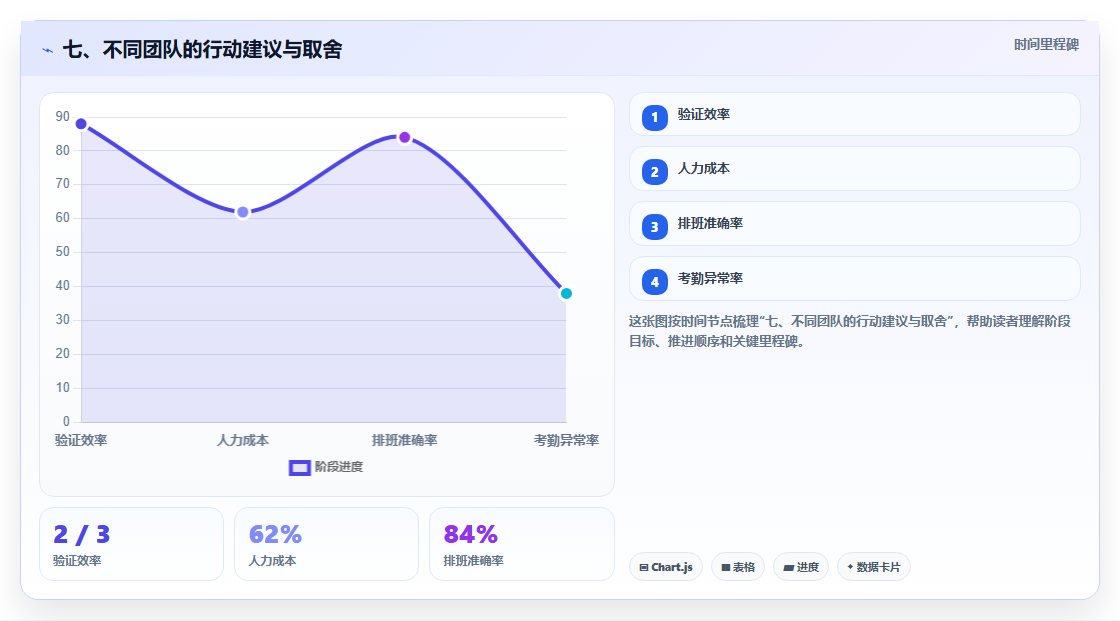
Task: Click the 84% 排班准确率 stat card
Action: pos(521,544)
